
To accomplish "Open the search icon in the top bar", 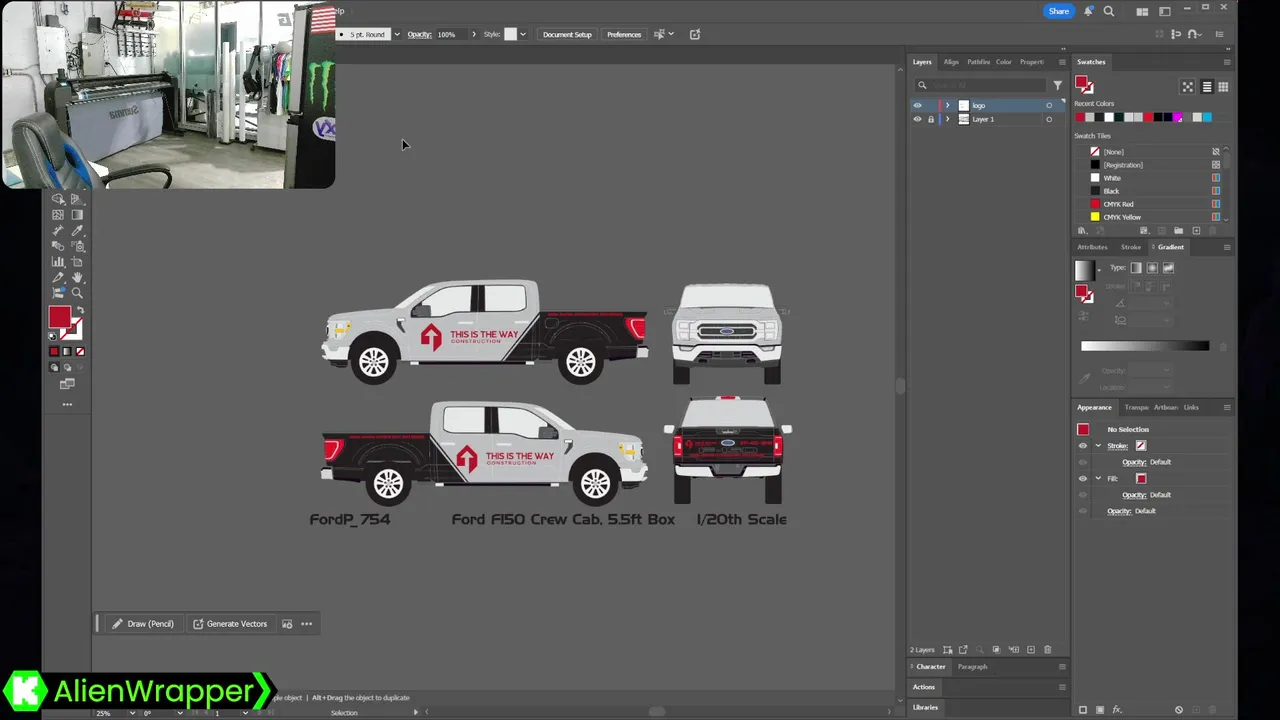I will (x=1109, y=11).
